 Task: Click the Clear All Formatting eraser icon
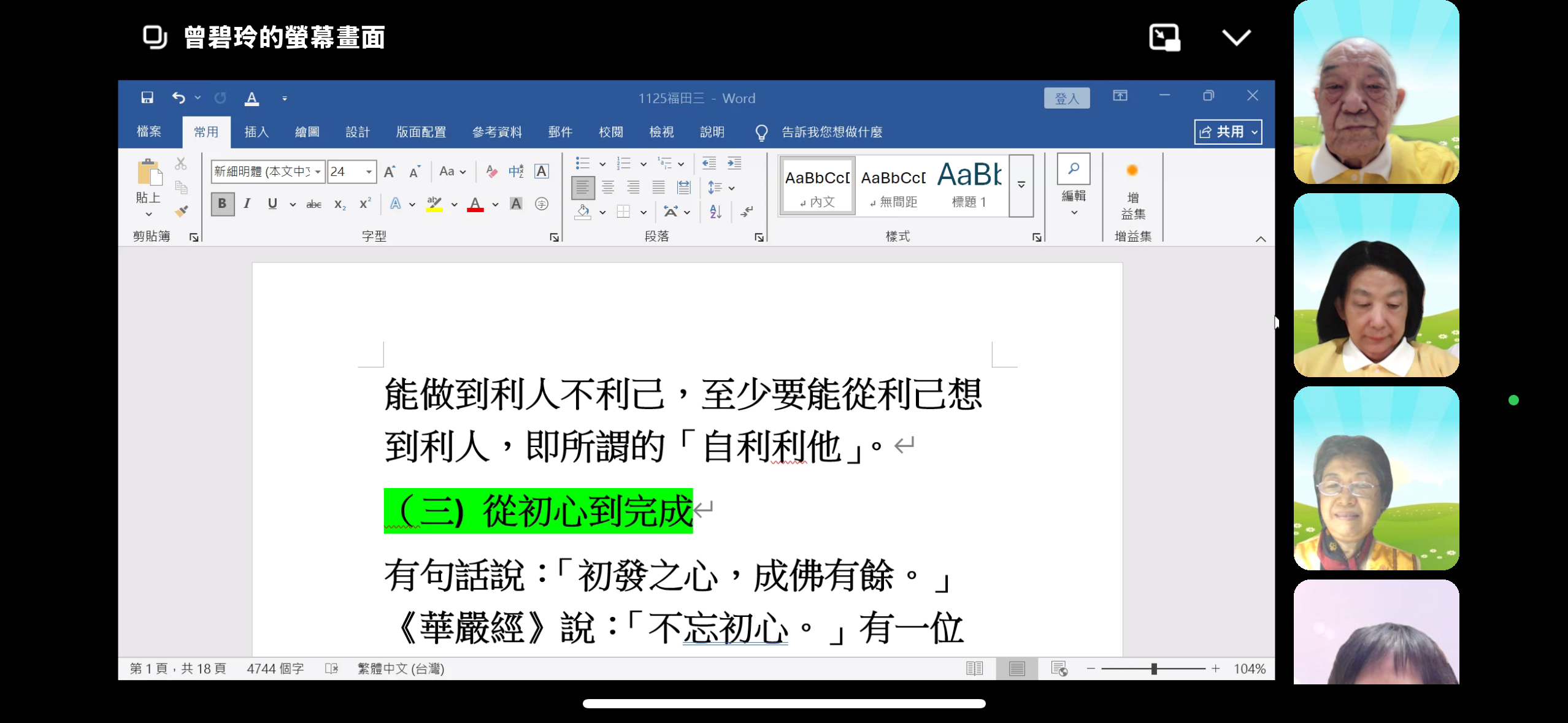[x=491, y=171]
